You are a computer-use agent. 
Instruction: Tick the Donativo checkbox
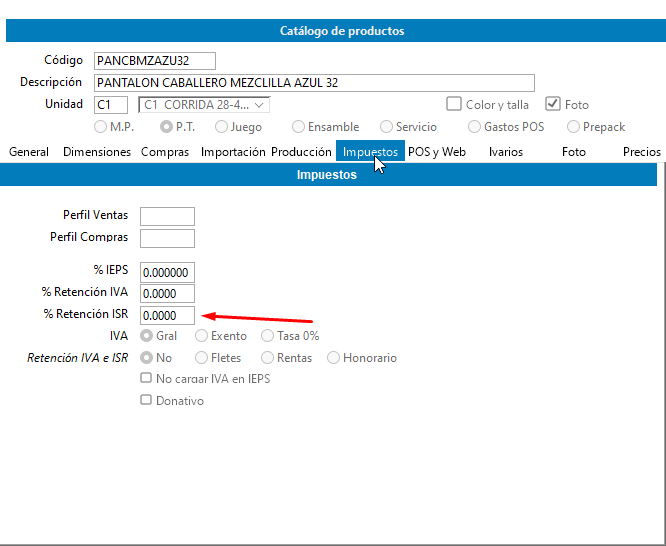coord(146,400)
